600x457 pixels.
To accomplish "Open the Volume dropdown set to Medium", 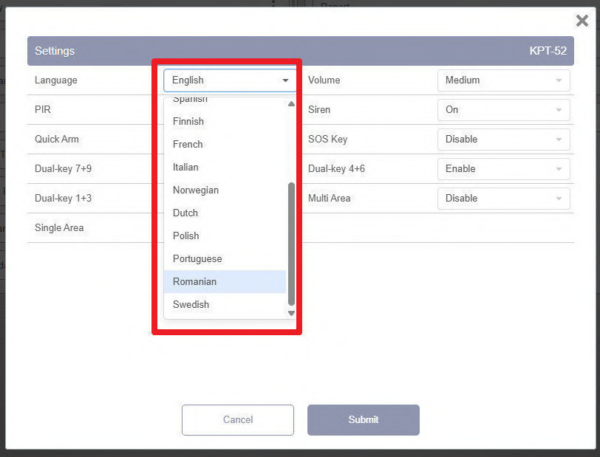I will pos(504,80).
